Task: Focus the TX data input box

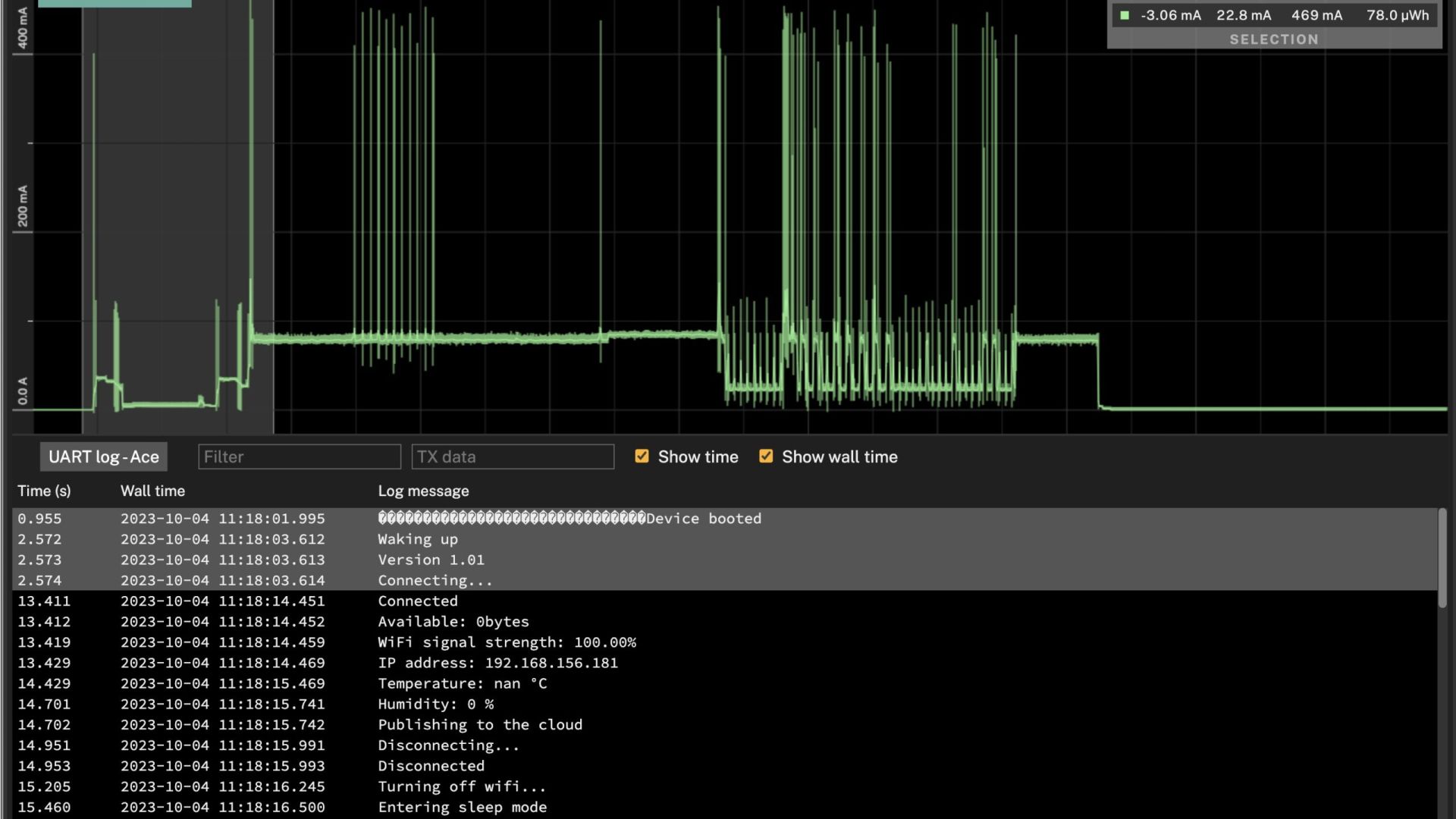Action: [513, 457]
